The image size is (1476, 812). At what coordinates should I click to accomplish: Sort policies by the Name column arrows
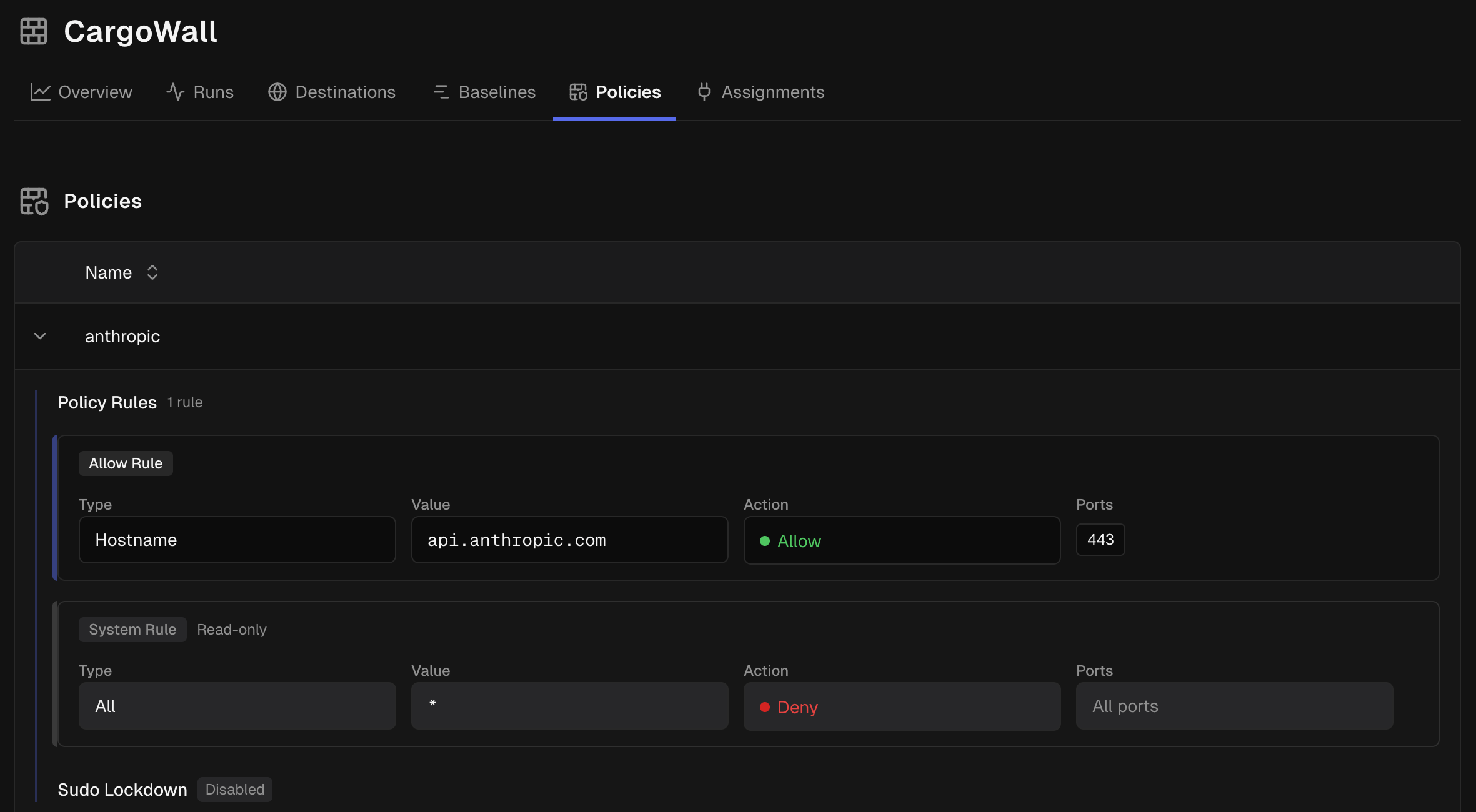[152, 272]
